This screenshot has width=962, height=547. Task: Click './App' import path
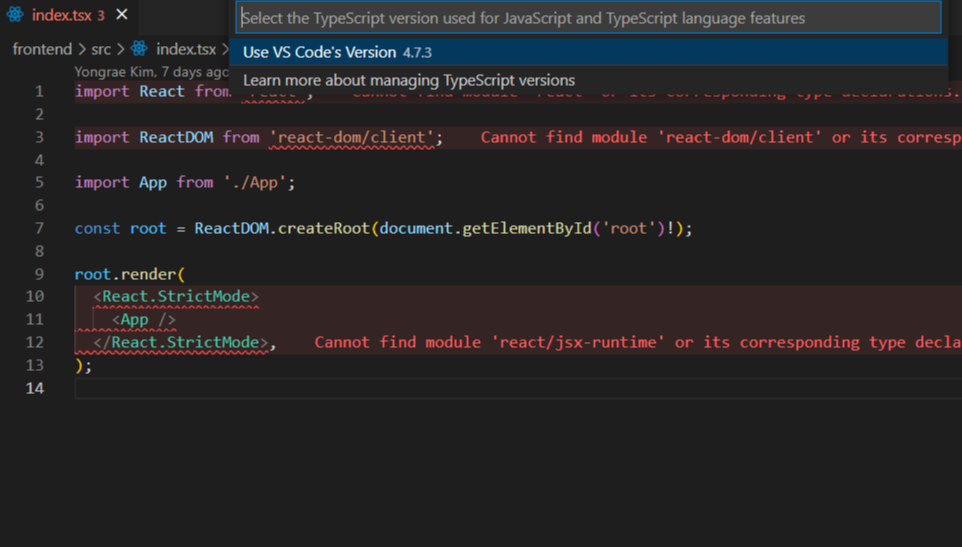[255, 183]
